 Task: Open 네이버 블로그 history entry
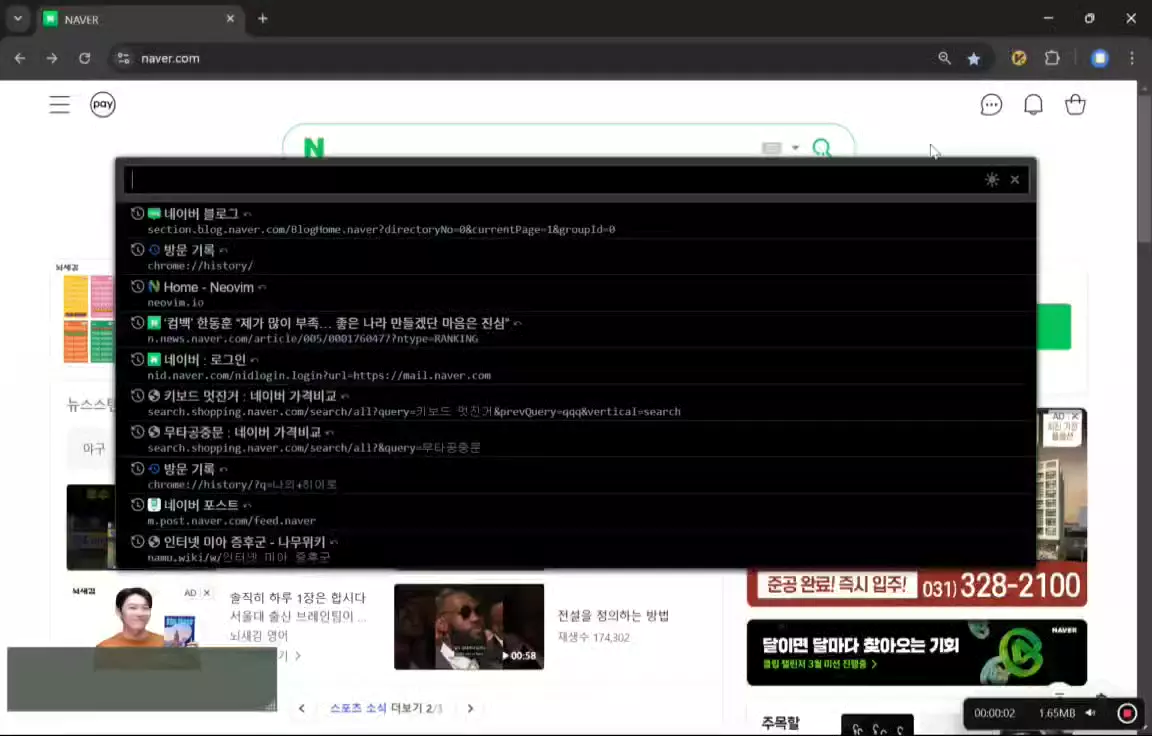coord(576,220)
